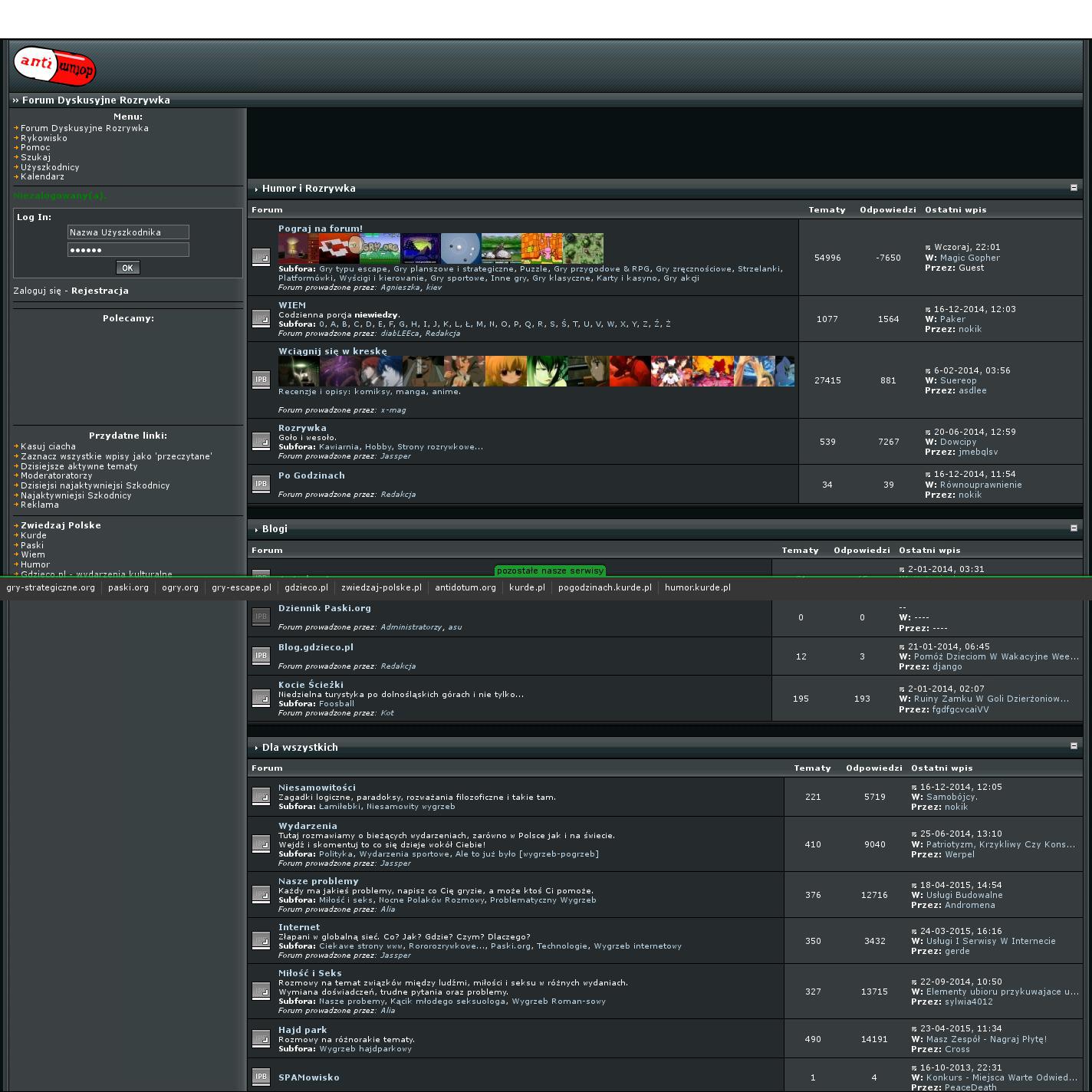Click the forum icon beside Hajd park
Image resolution: width=1092 pixels, height=1092 pixels.
click(261, 1039)
